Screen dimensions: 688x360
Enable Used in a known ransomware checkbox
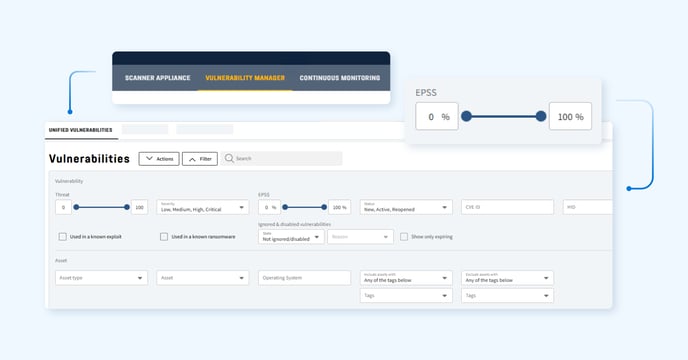click(x=164, y=237)
